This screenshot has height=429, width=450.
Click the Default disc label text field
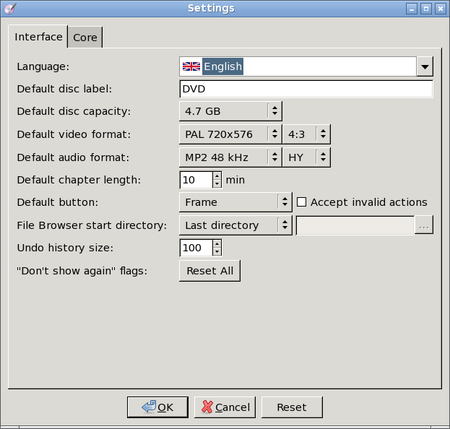click(x=306, y=89)
